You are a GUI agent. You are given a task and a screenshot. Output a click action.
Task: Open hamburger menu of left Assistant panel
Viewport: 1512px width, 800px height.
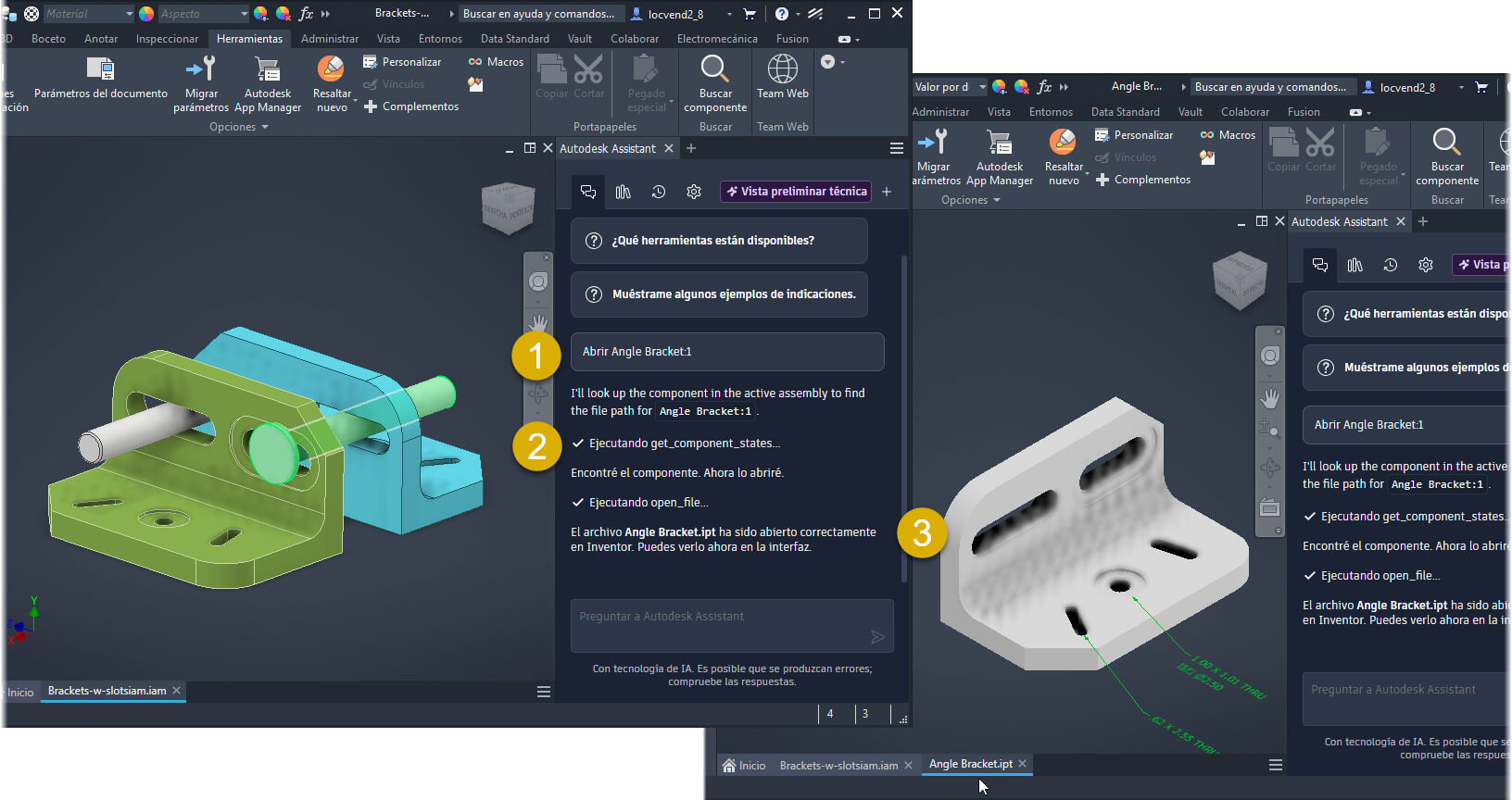pos(897,148)
